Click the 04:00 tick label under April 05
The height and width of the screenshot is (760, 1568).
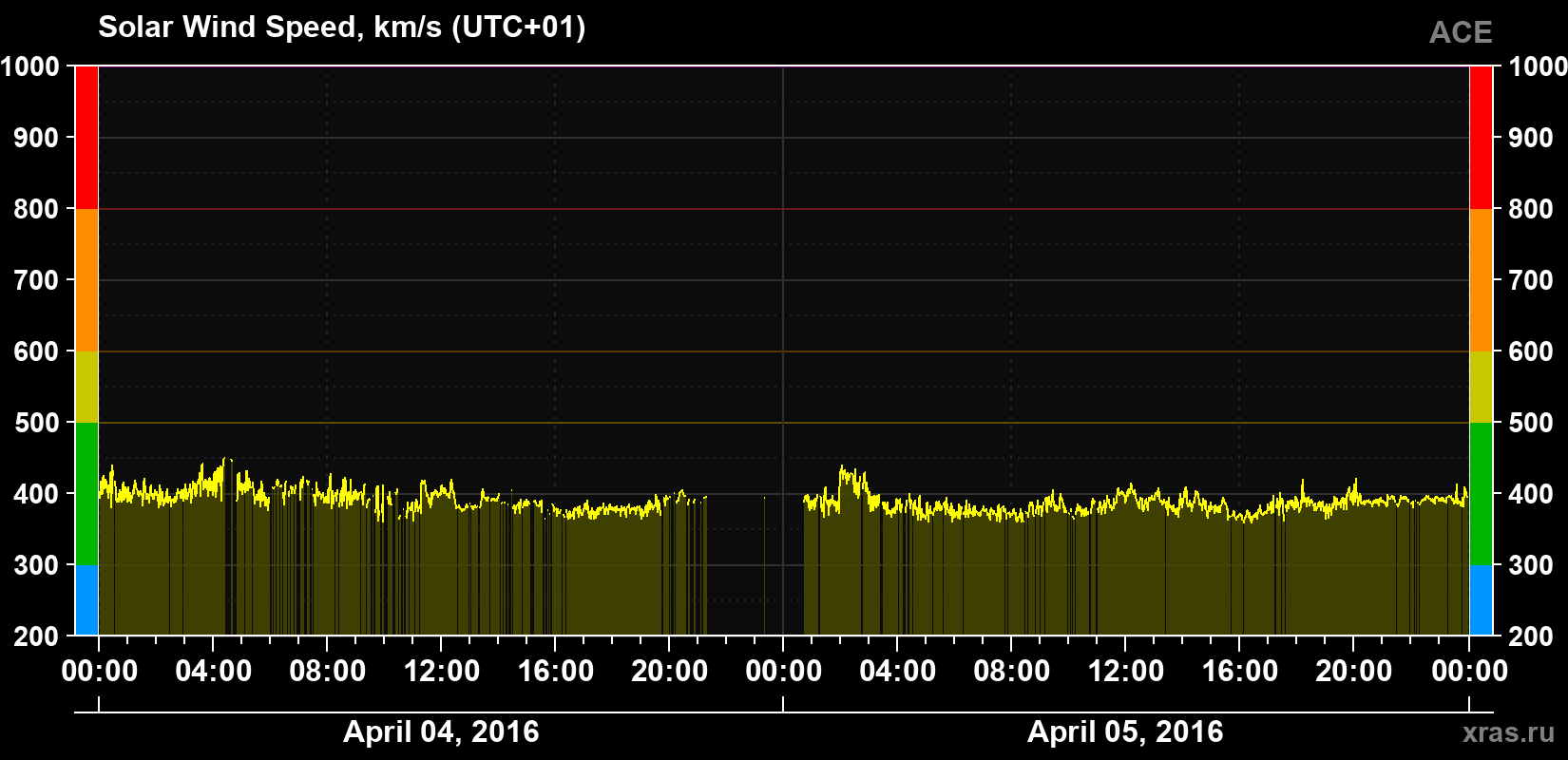click(x=897, y=672)
